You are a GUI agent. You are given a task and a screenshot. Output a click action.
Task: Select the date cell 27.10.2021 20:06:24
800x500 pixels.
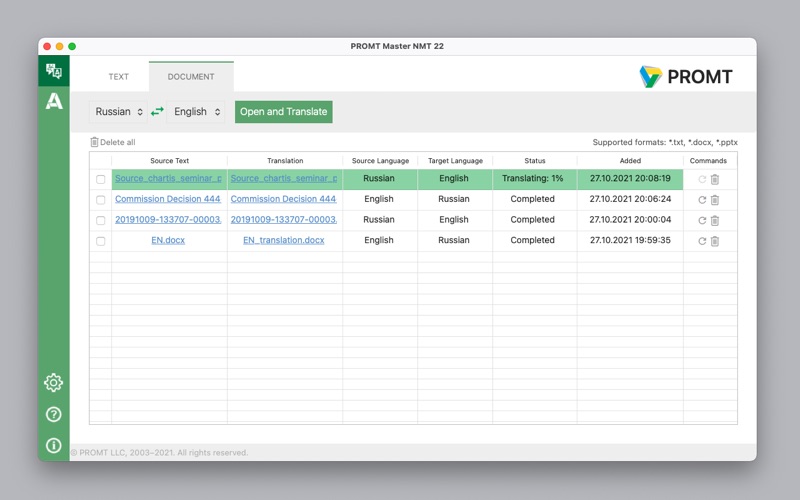[630, 199]
